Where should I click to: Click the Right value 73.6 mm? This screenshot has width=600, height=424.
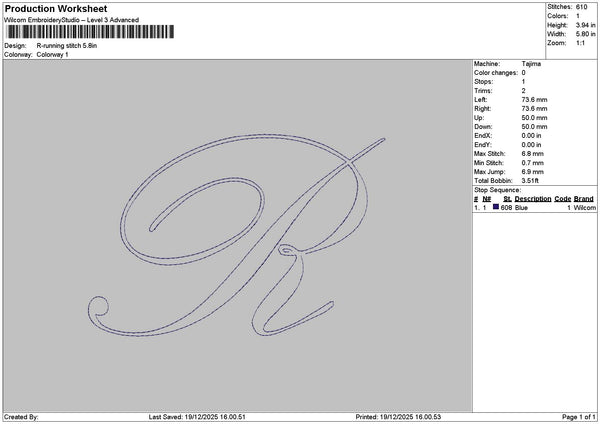(534, 109)
